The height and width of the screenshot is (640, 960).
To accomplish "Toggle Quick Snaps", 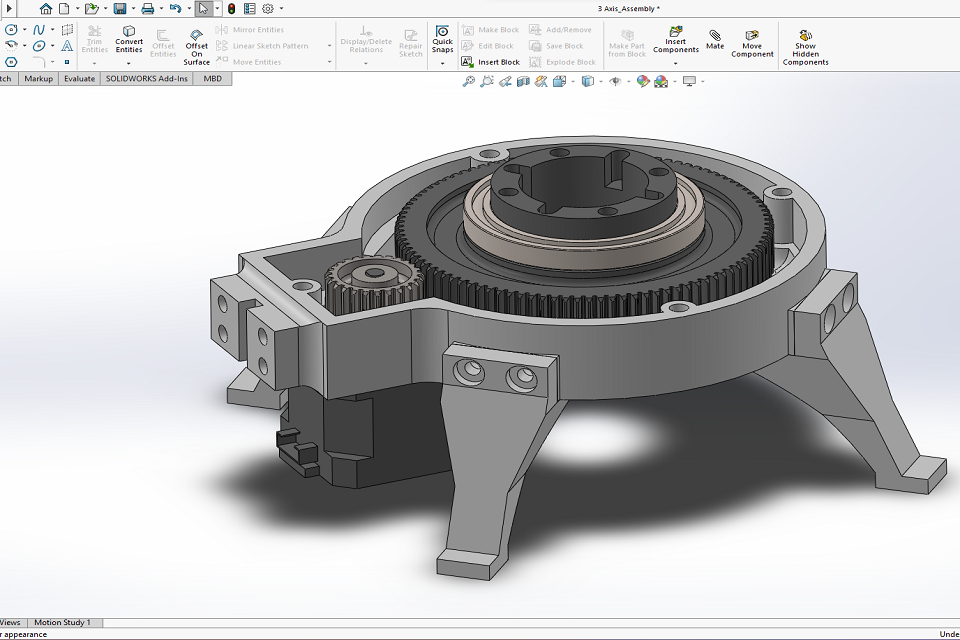I will (442, 39).
